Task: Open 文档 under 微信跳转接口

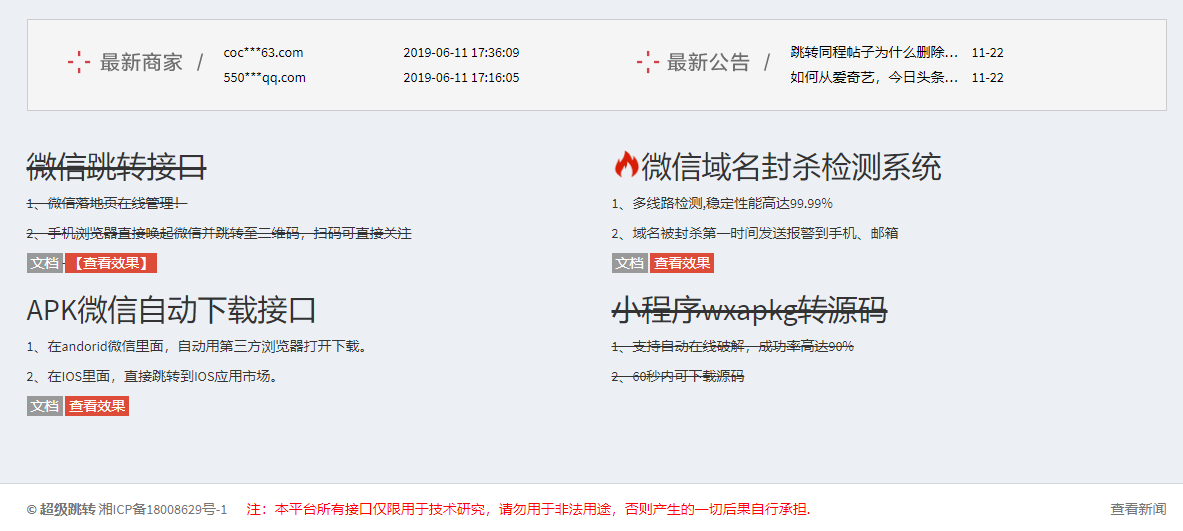Action: tap(44, 263)
